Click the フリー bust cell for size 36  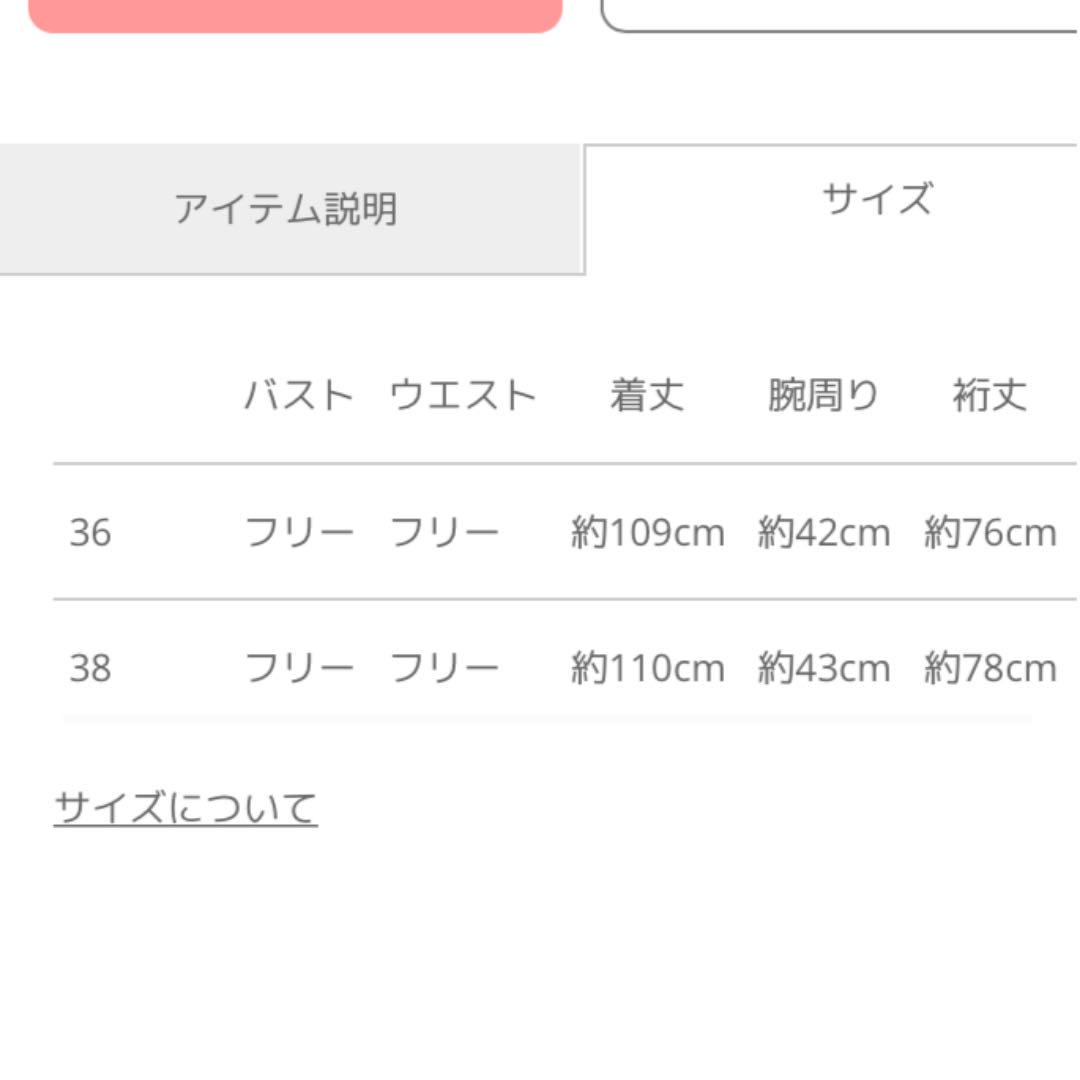click(299, 532)
